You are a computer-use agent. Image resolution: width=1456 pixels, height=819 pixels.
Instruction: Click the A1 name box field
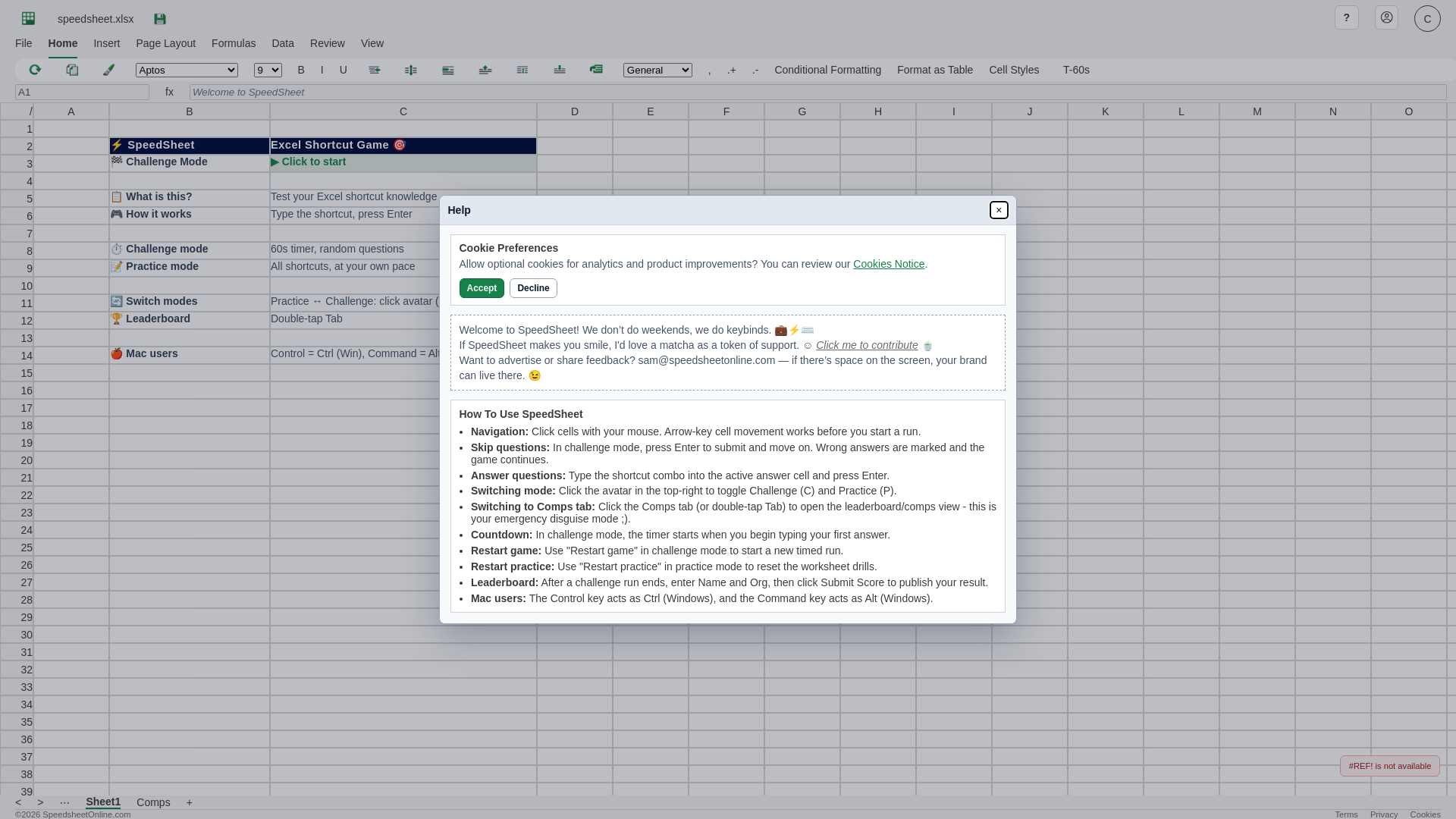coord(82,93)
